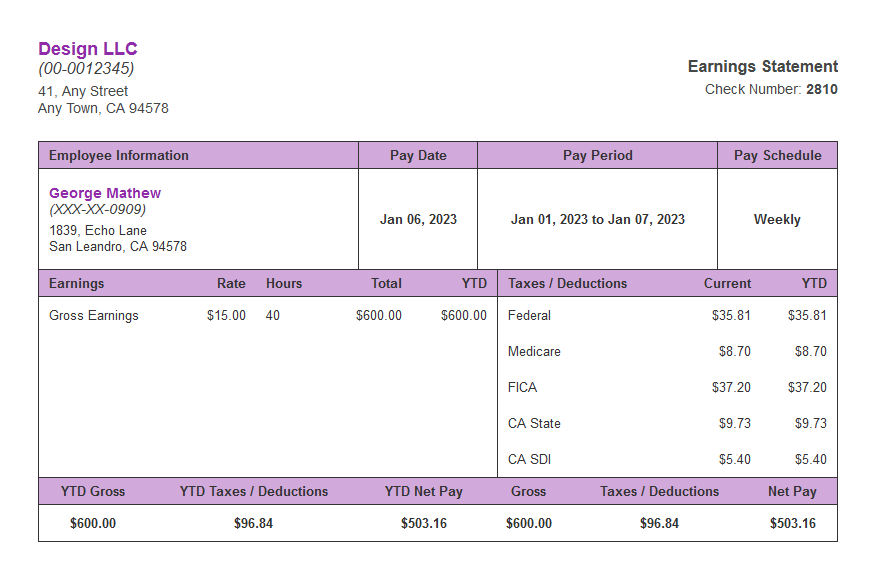Select the Pay Period header cell
This screenshot has height=580, width=875.
[x=597, y=155]
